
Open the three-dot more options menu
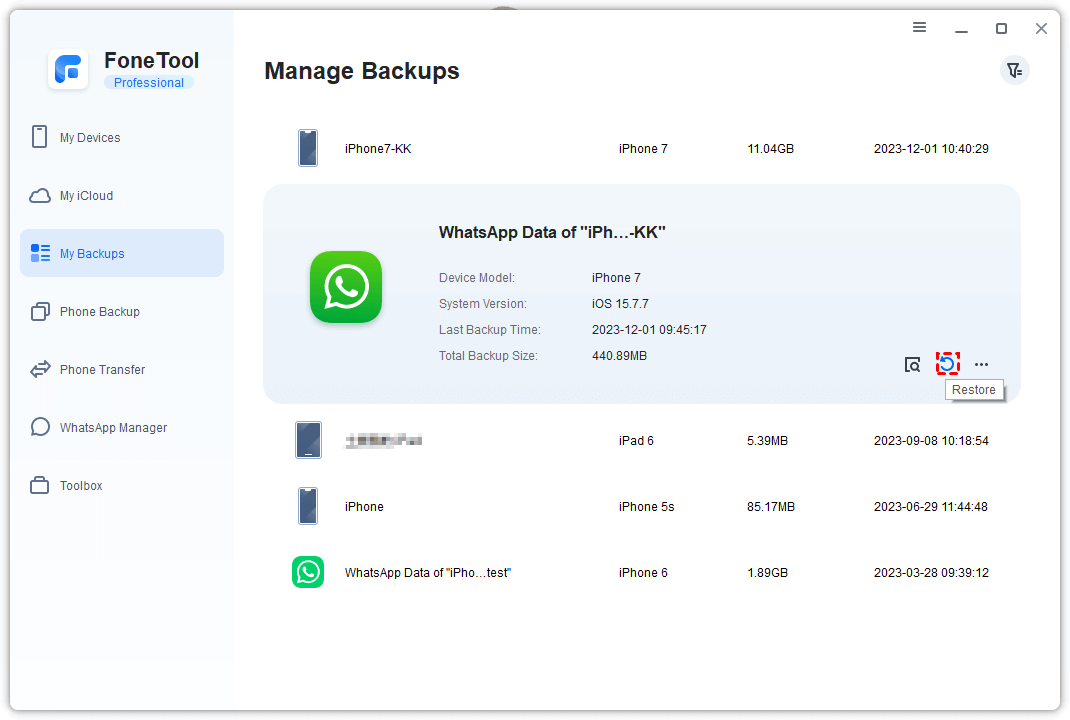click(981, 365)
